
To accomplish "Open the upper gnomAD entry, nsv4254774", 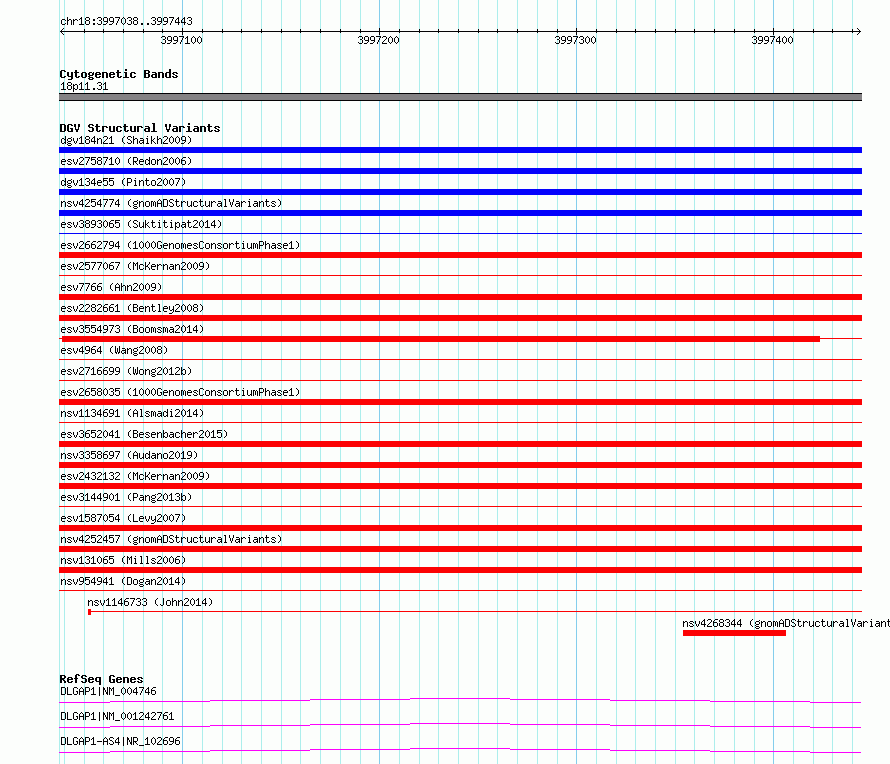I will 171,203.
